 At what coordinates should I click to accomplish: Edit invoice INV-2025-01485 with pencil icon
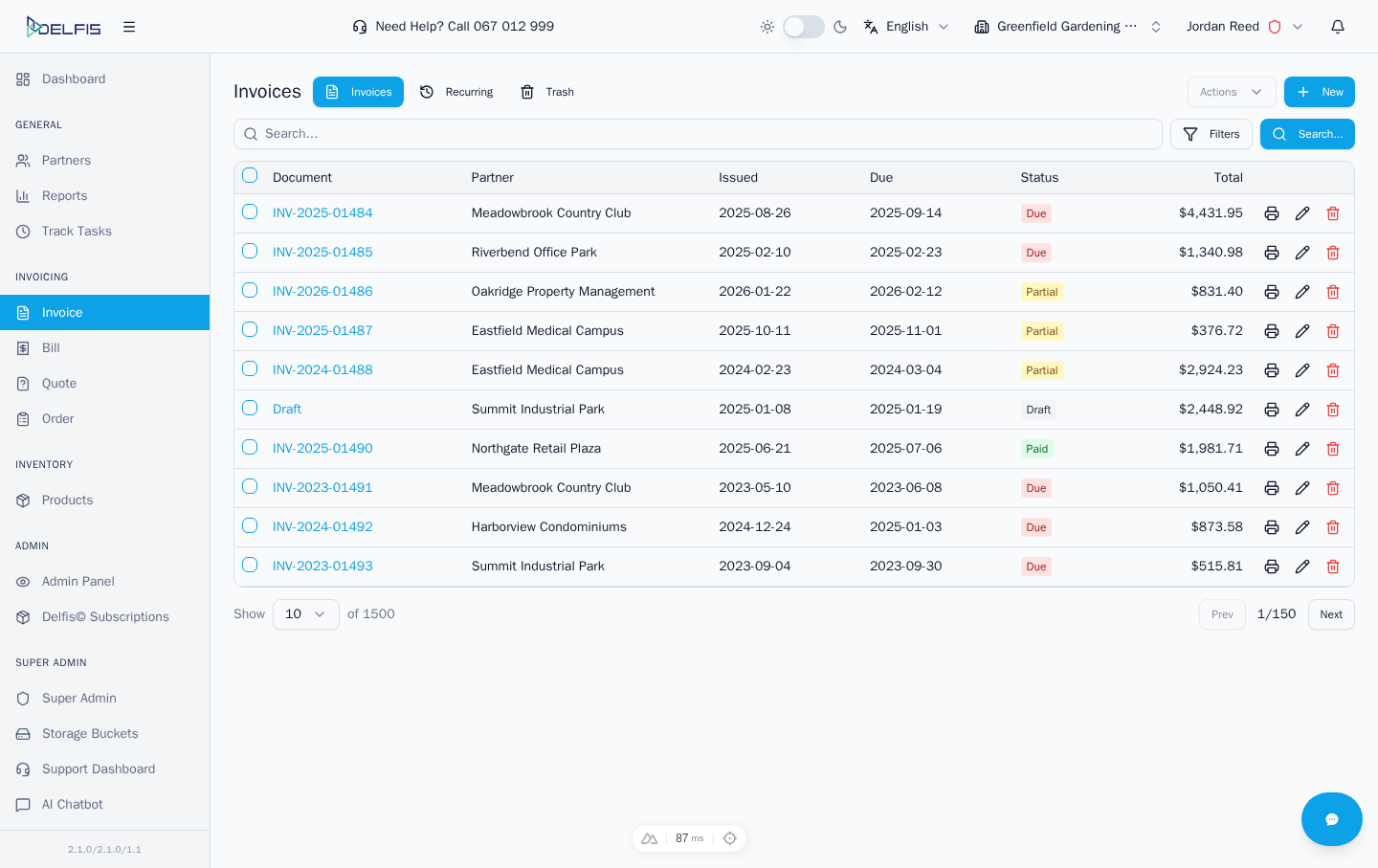[x=1302, y=253]
